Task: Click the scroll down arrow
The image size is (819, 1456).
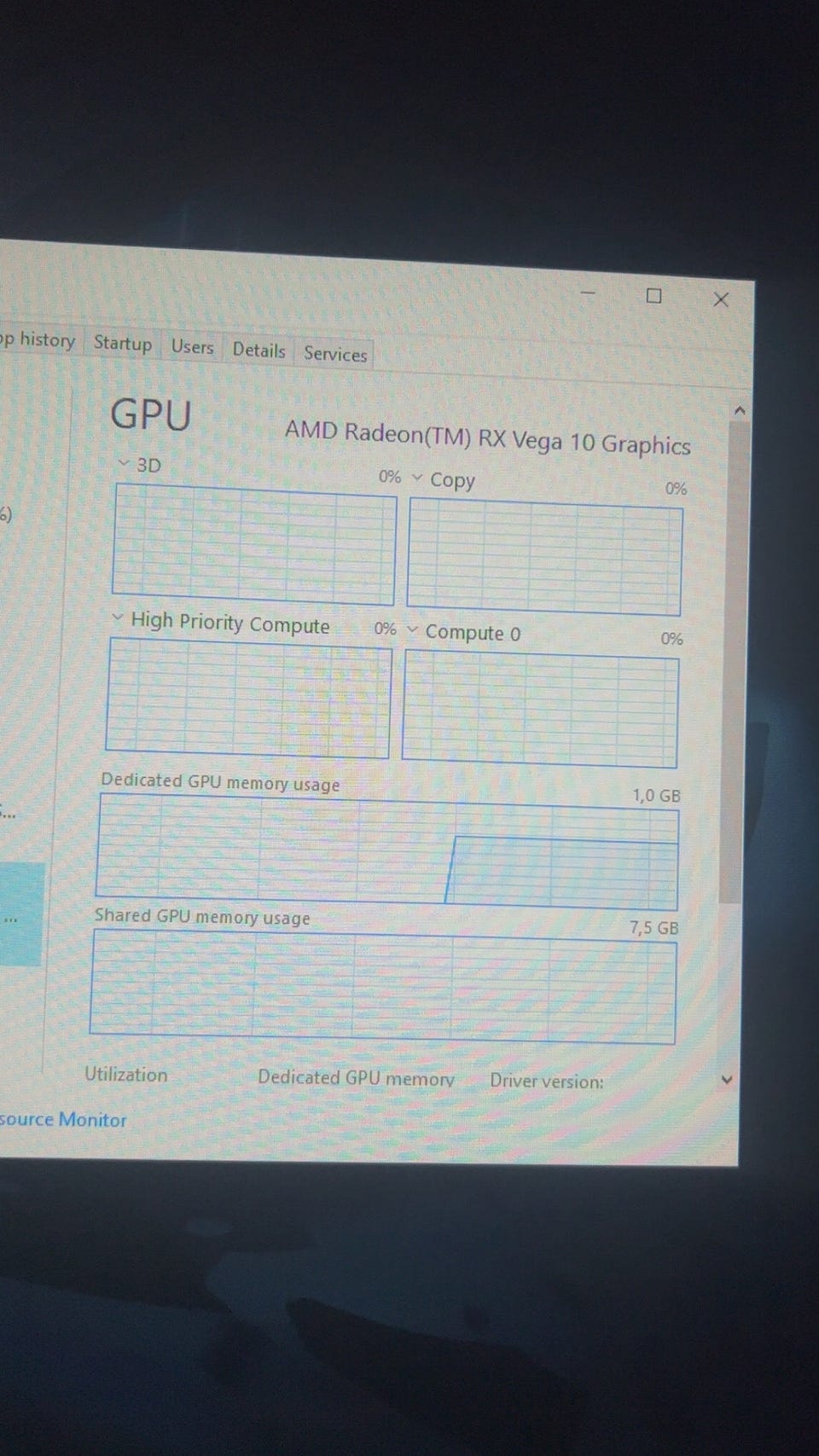Action: [x=727, y=1079]
